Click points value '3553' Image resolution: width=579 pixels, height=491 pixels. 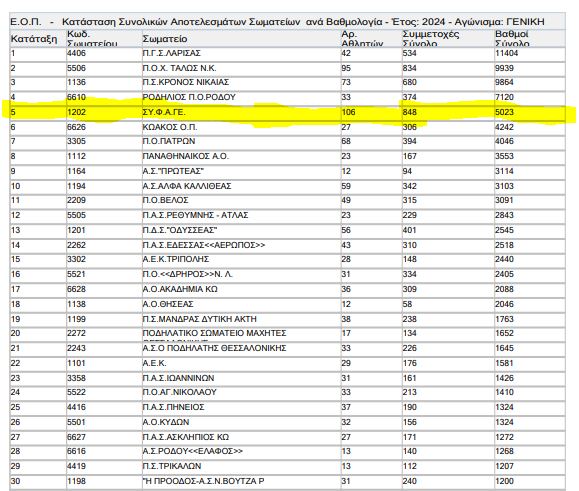point(504,157)
